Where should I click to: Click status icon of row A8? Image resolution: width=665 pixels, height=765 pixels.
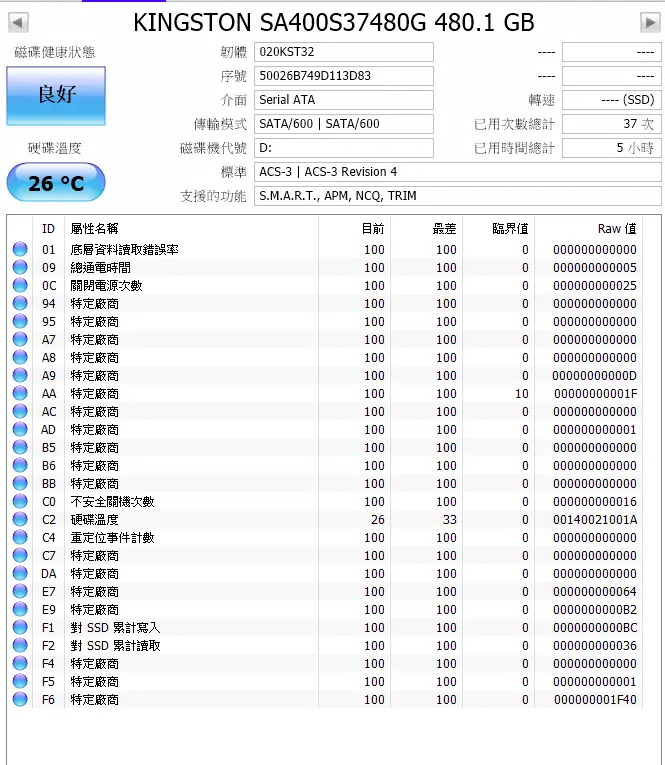[20, 357]
